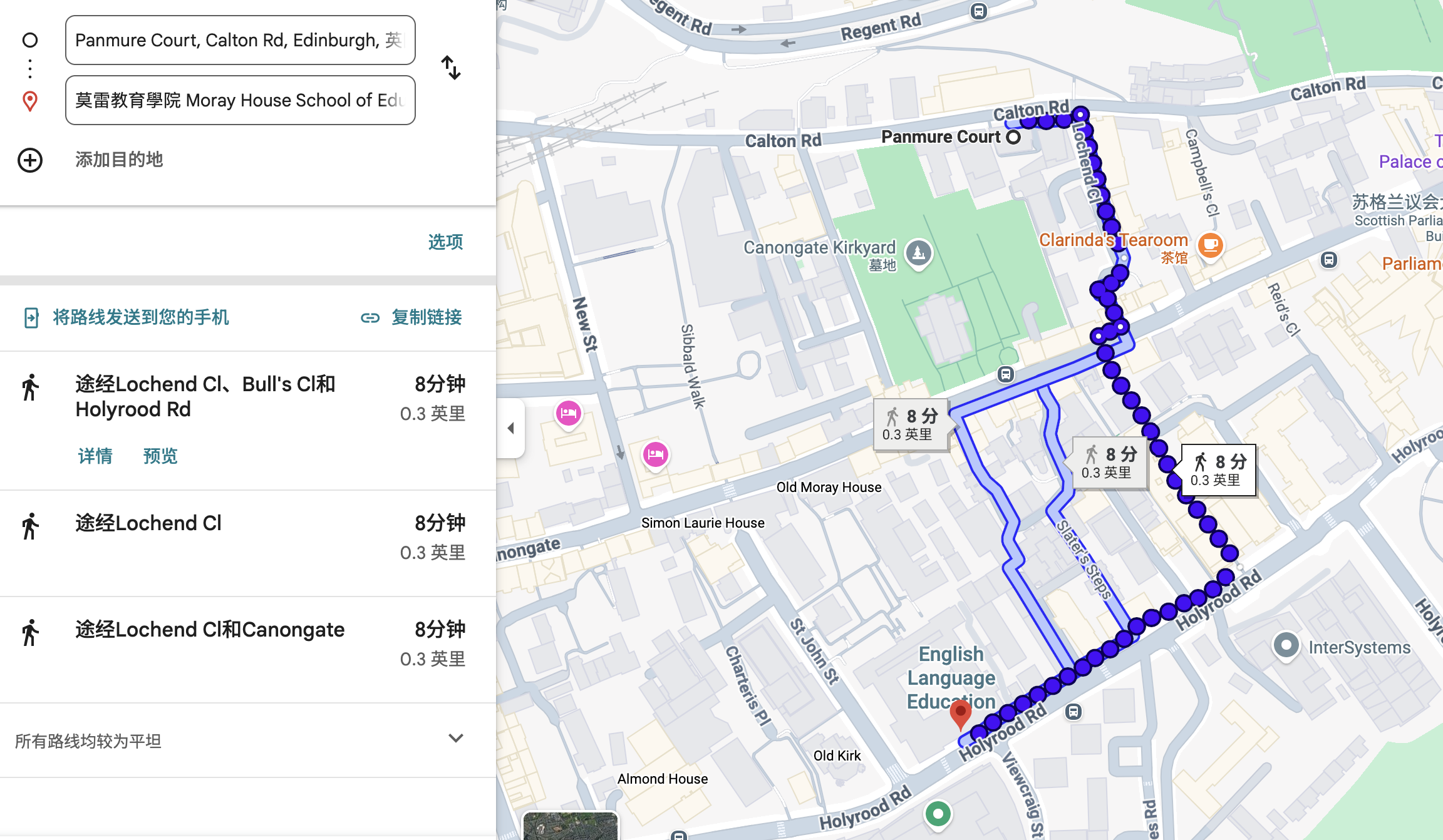The image size is (1443, 840).
Task: Expand the flat routes elevation info
Action: pyautogui.click(x=456, y=739)
